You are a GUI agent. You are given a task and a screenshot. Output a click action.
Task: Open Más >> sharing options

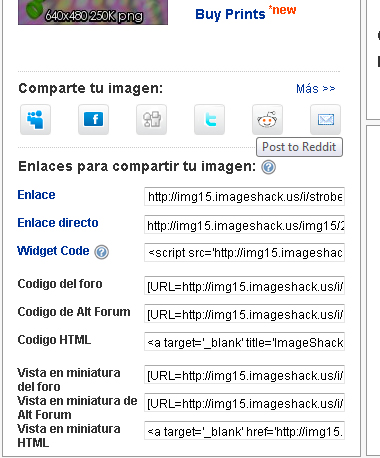tap(316, 89)
